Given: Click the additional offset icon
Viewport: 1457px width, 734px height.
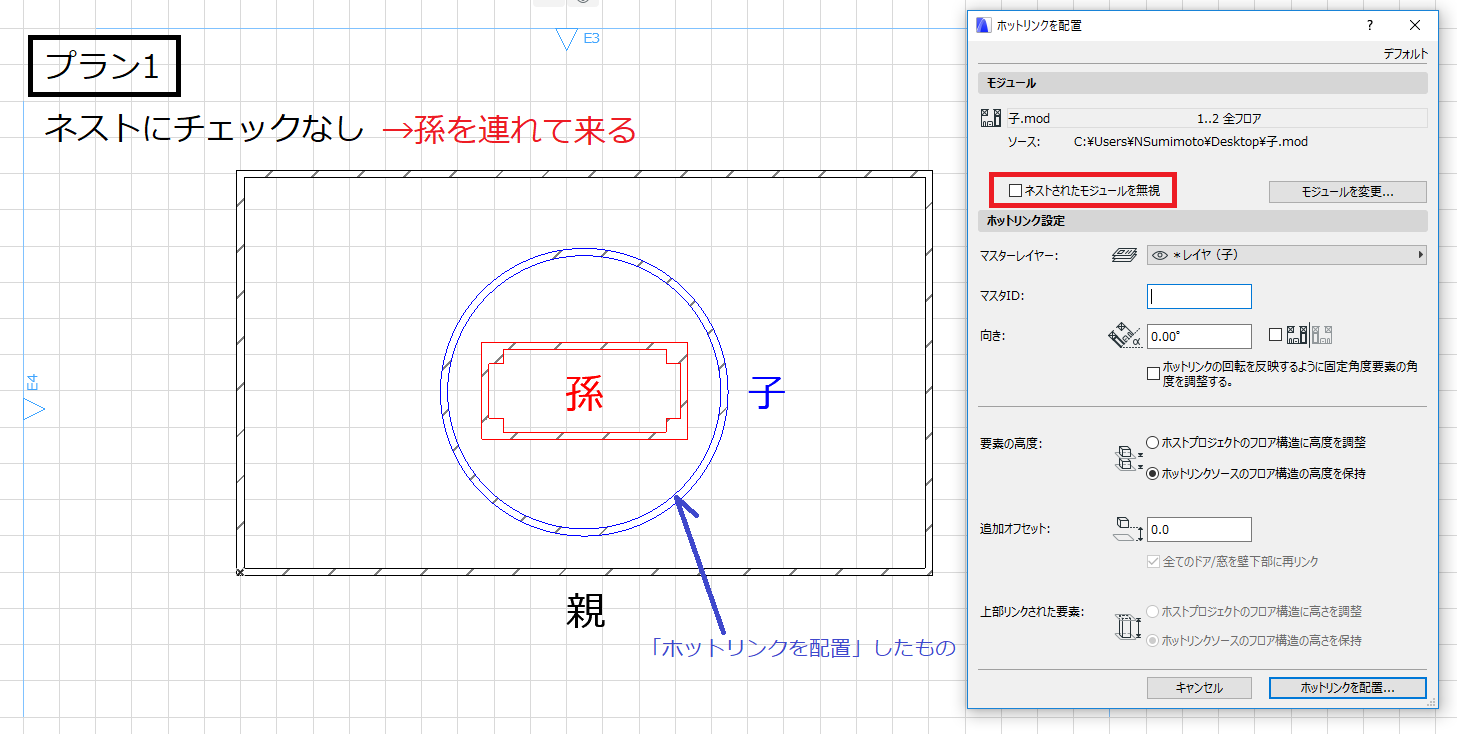Looking at the screenshot, I should pos(1127,530).
